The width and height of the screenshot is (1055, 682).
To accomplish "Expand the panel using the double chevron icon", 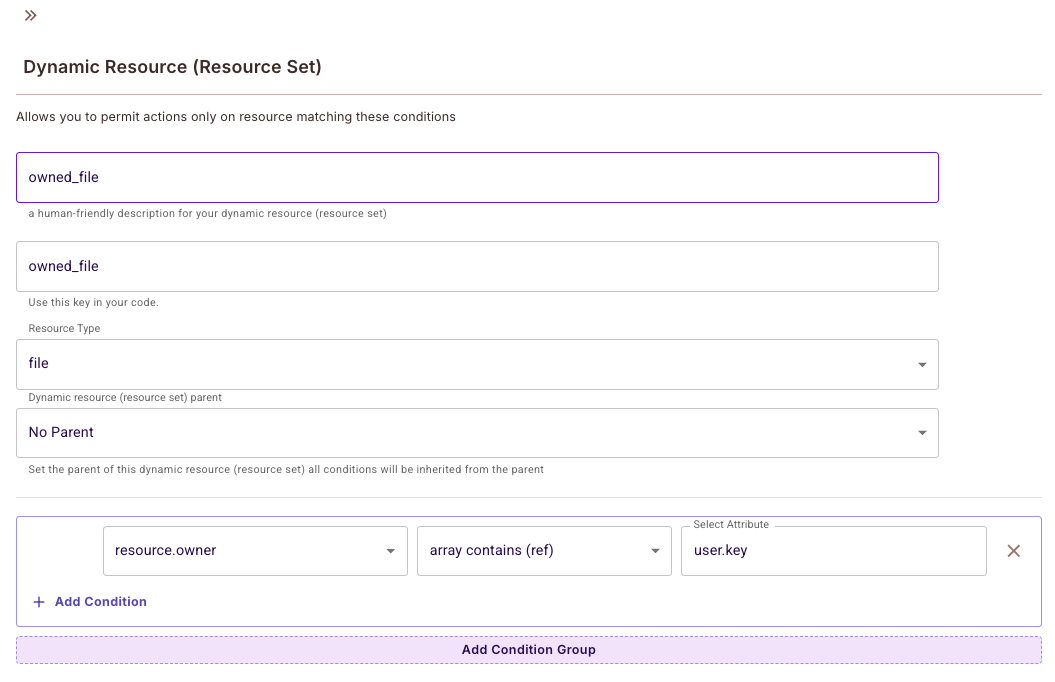I will (x=31, y=15).
